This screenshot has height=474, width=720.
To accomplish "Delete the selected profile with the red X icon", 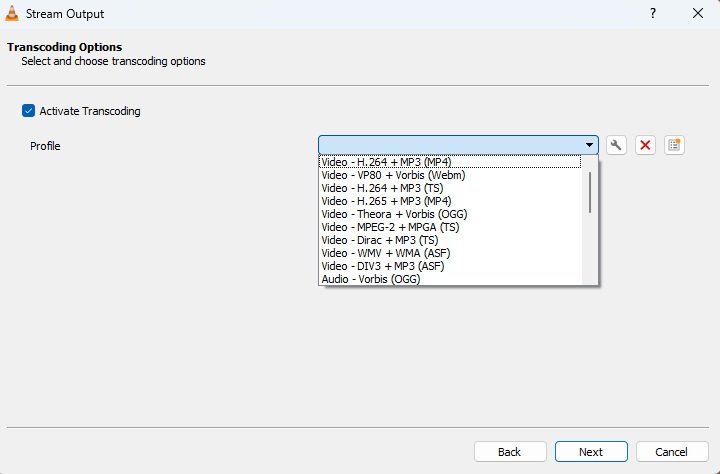I will [x=645, y=145].
